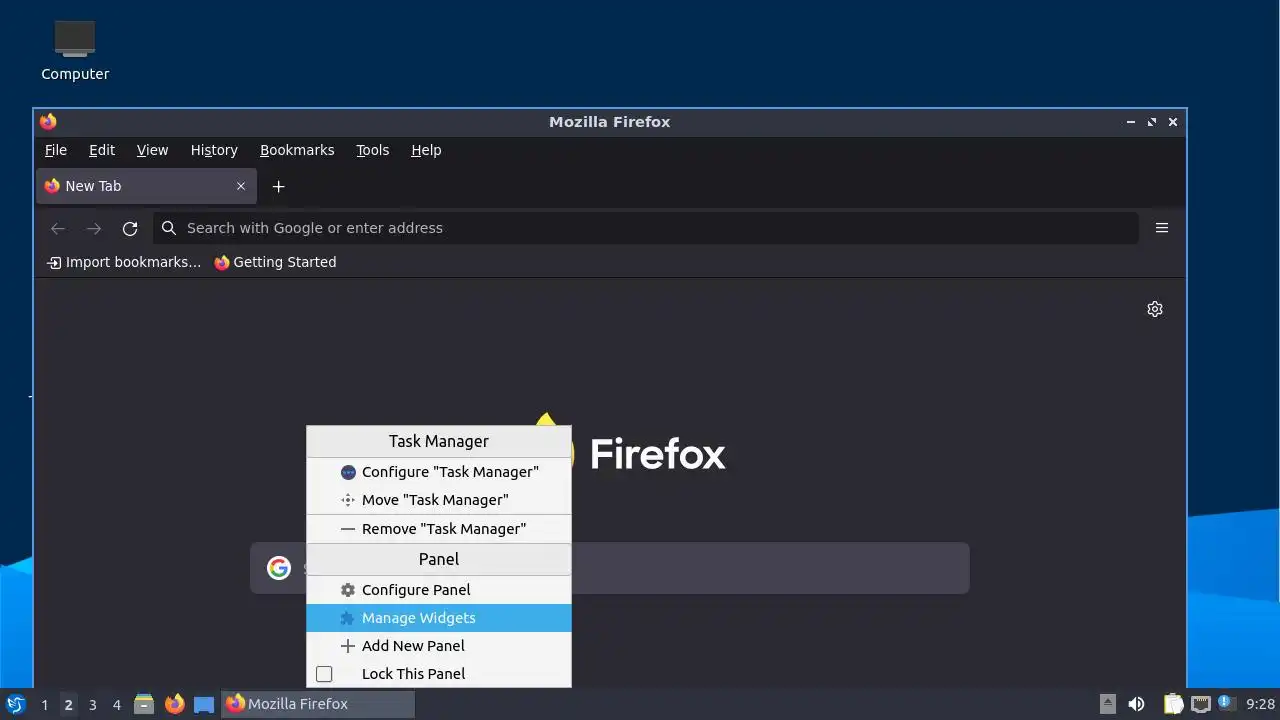Select Configure Panel in context menu

pos(439,590)
